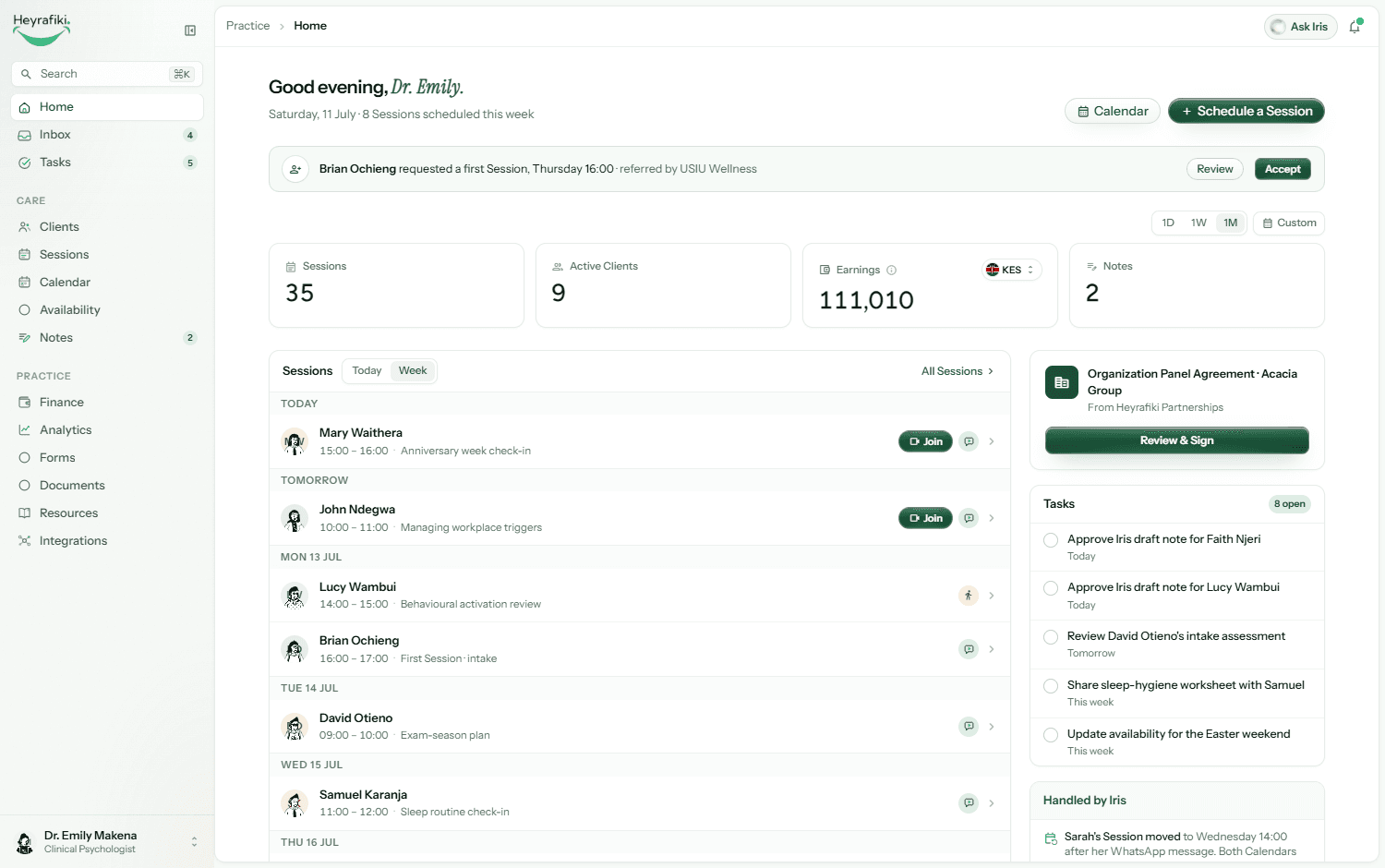Focus the Search field in the sidebar
Screen dimensions: 1385x868
click(107, 74)
